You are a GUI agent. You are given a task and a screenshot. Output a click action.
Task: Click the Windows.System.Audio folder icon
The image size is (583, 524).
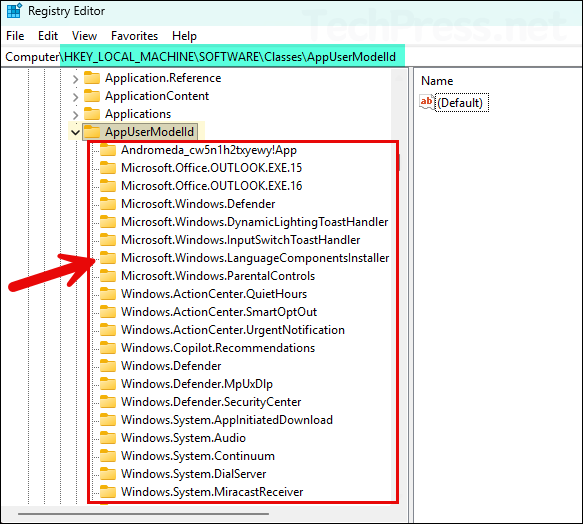tap(108, 438)
